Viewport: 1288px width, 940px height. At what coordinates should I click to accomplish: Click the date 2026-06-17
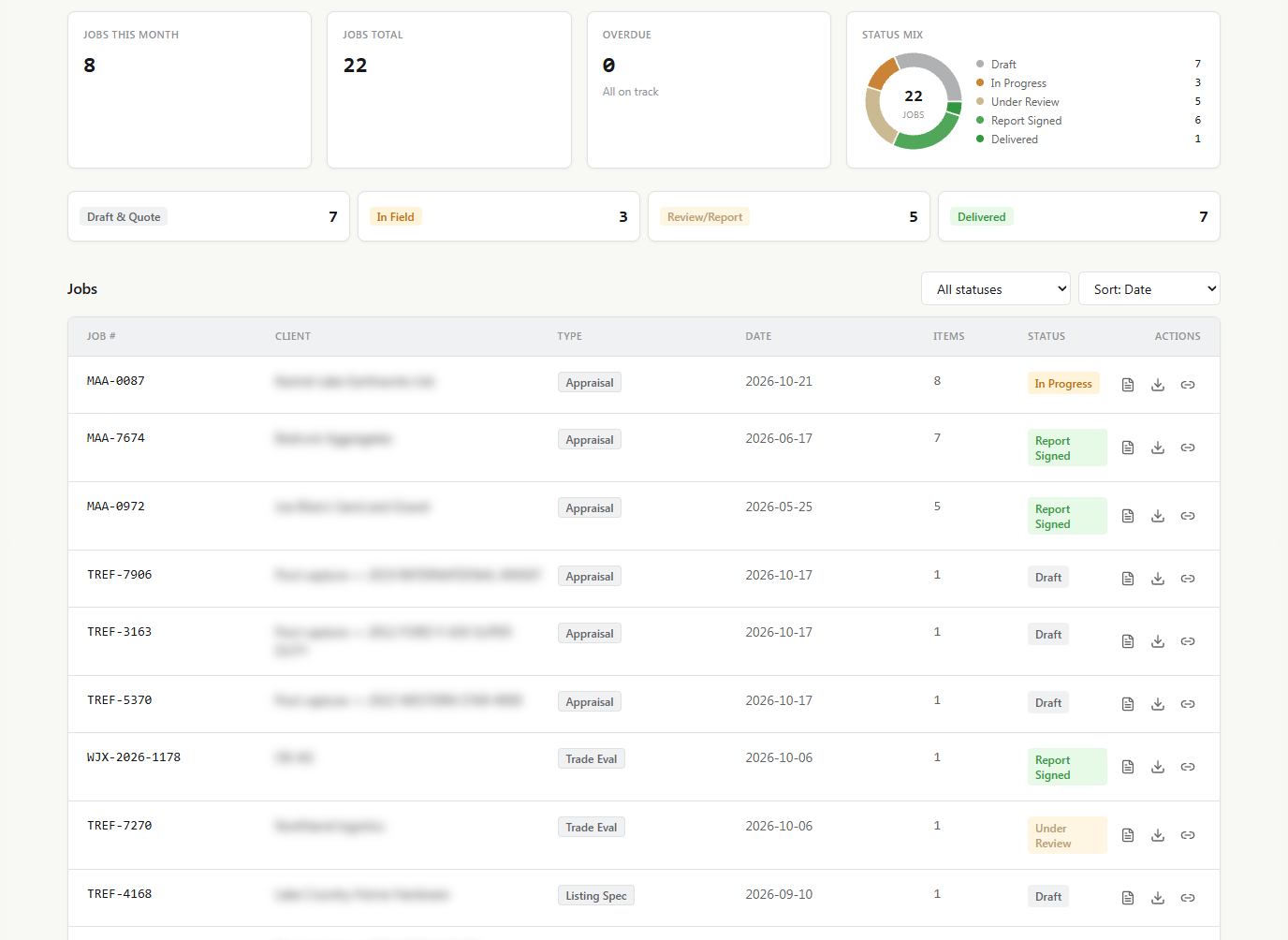779,438
